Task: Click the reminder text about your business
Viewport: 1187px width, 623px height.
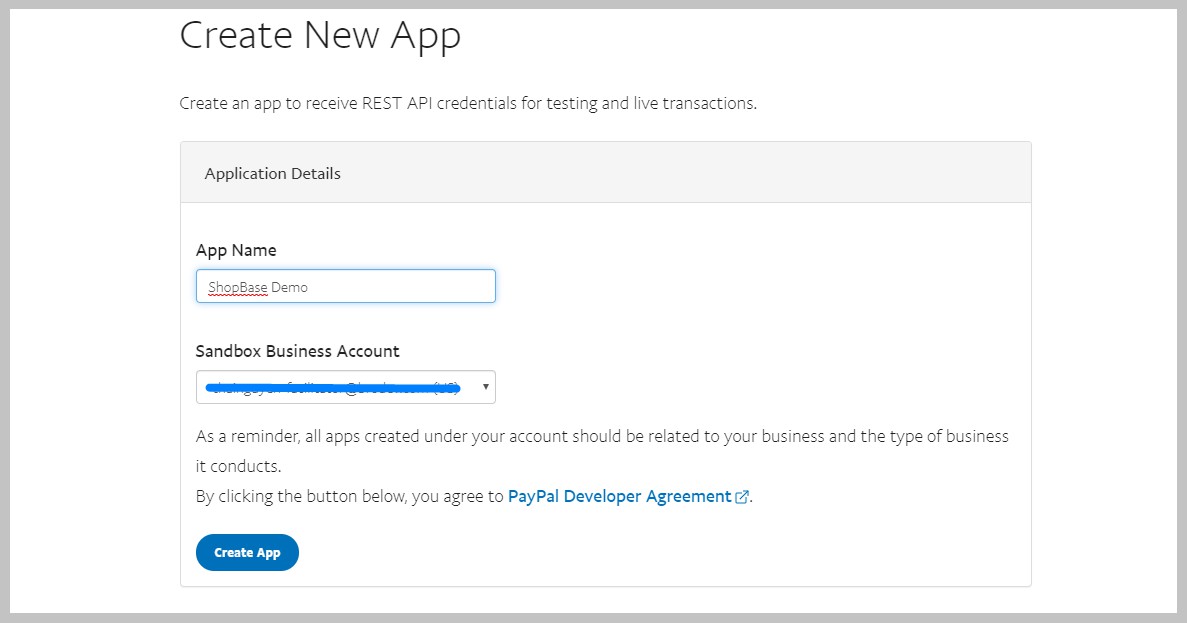Action: pos(602,436)
